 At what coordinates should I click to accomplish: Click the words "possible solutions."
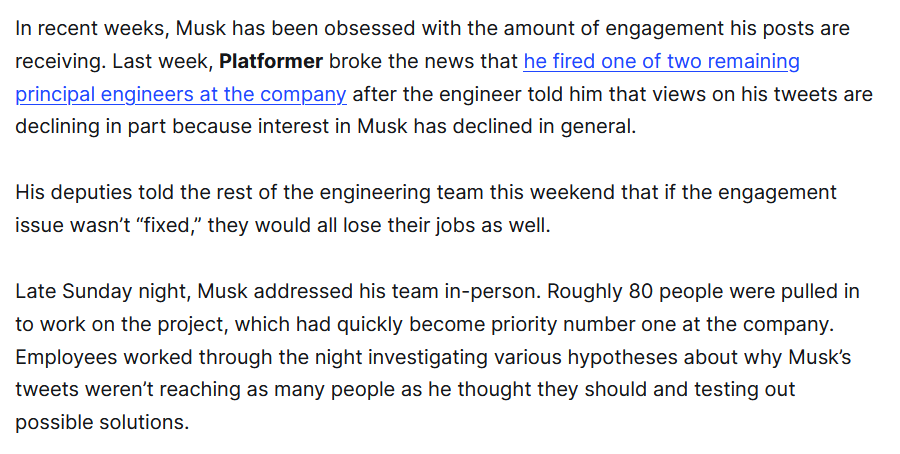(x=102, y=422)
